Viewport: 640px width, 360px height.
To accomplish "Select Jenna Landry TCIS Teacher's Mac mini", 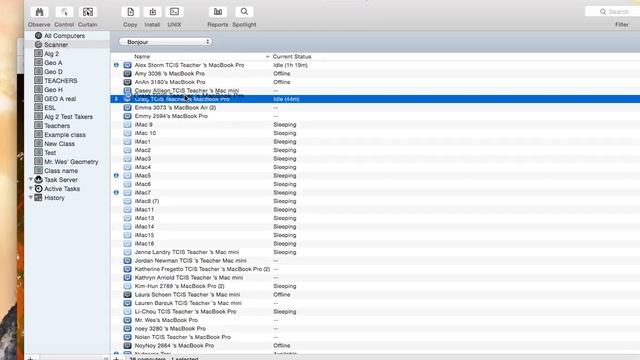I will (375, 252).
